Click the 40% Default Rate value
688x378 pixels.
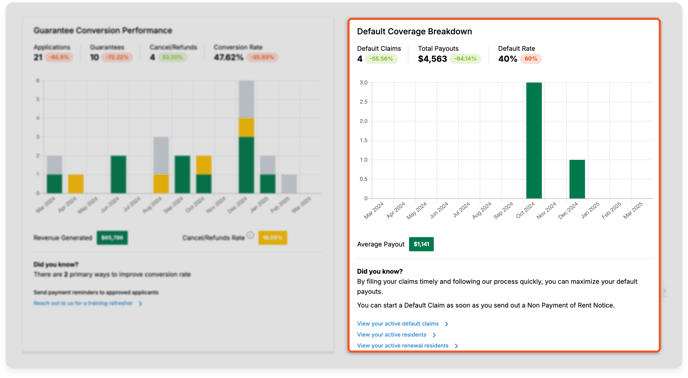[508, 59]
